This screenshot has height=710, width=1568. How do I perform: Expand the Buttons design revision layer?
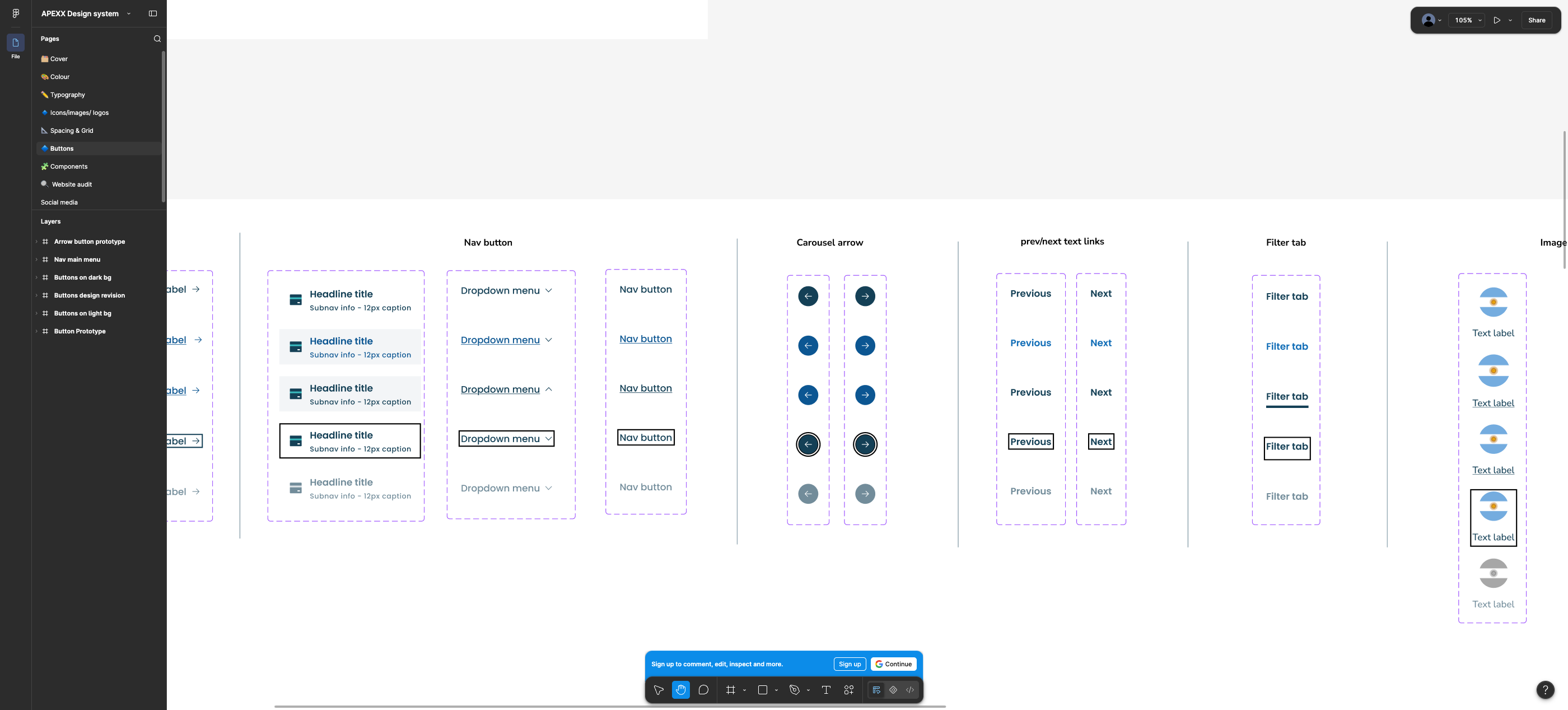click(36, 295)
